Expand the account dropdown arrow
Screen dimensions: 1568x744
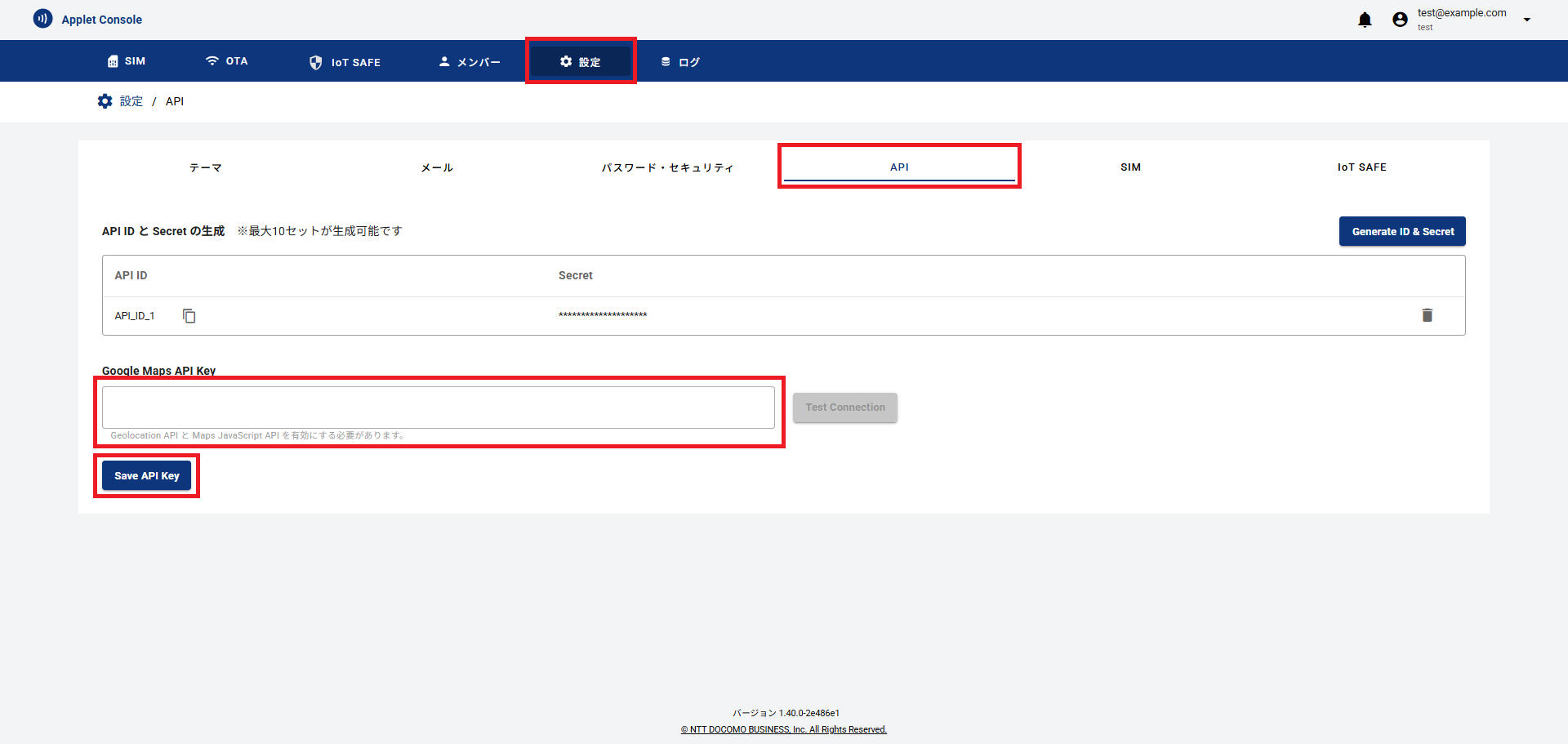point(1526,20)
